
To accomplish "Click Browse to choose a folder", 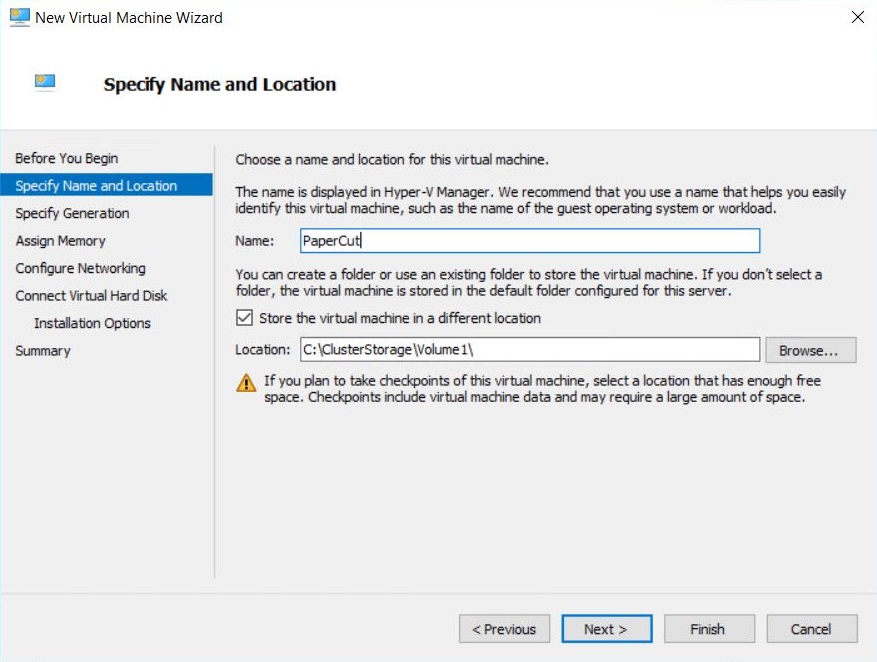I will 810,350.
